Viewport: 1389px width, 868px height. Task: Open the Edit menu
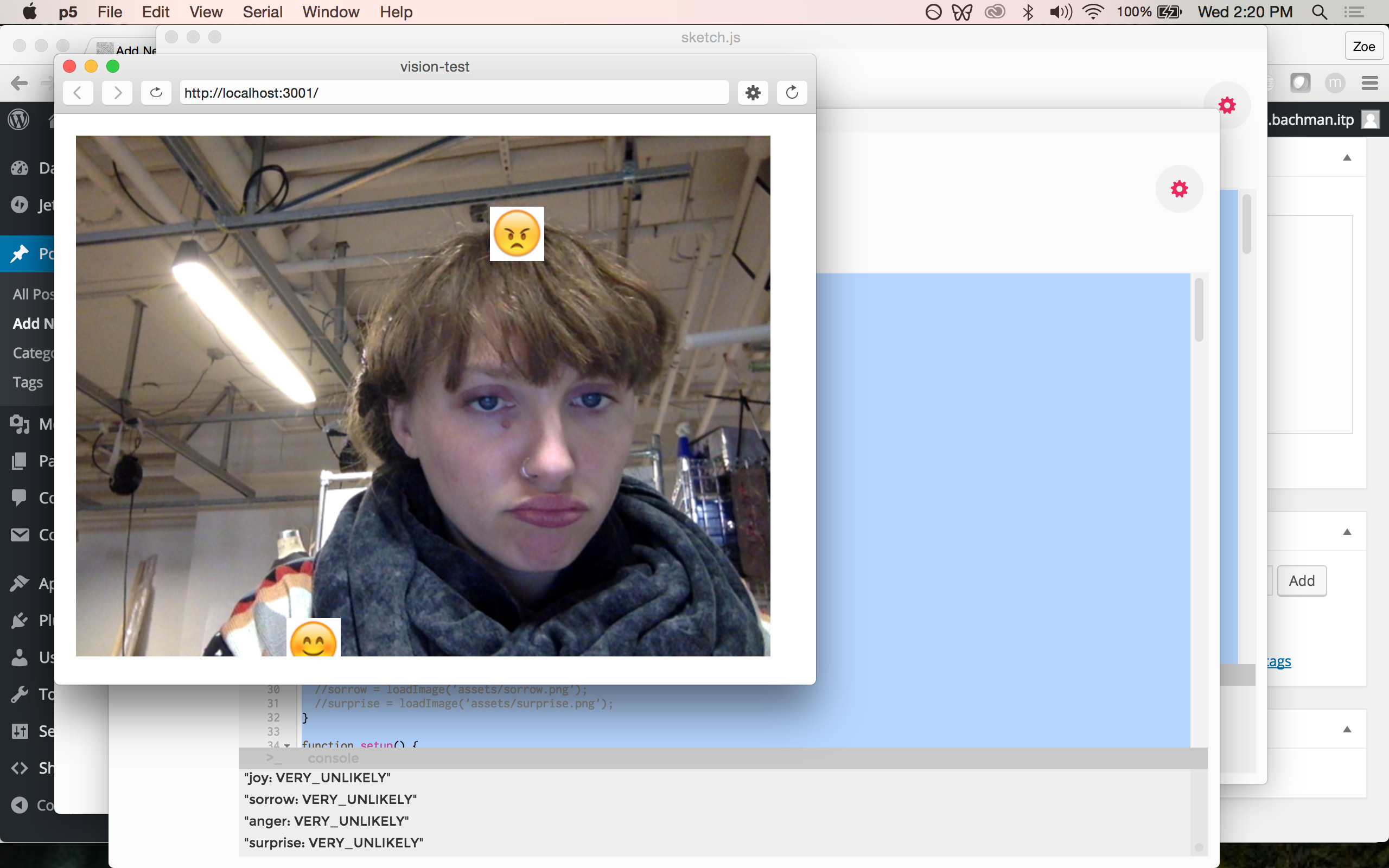[x=156, y=12]
